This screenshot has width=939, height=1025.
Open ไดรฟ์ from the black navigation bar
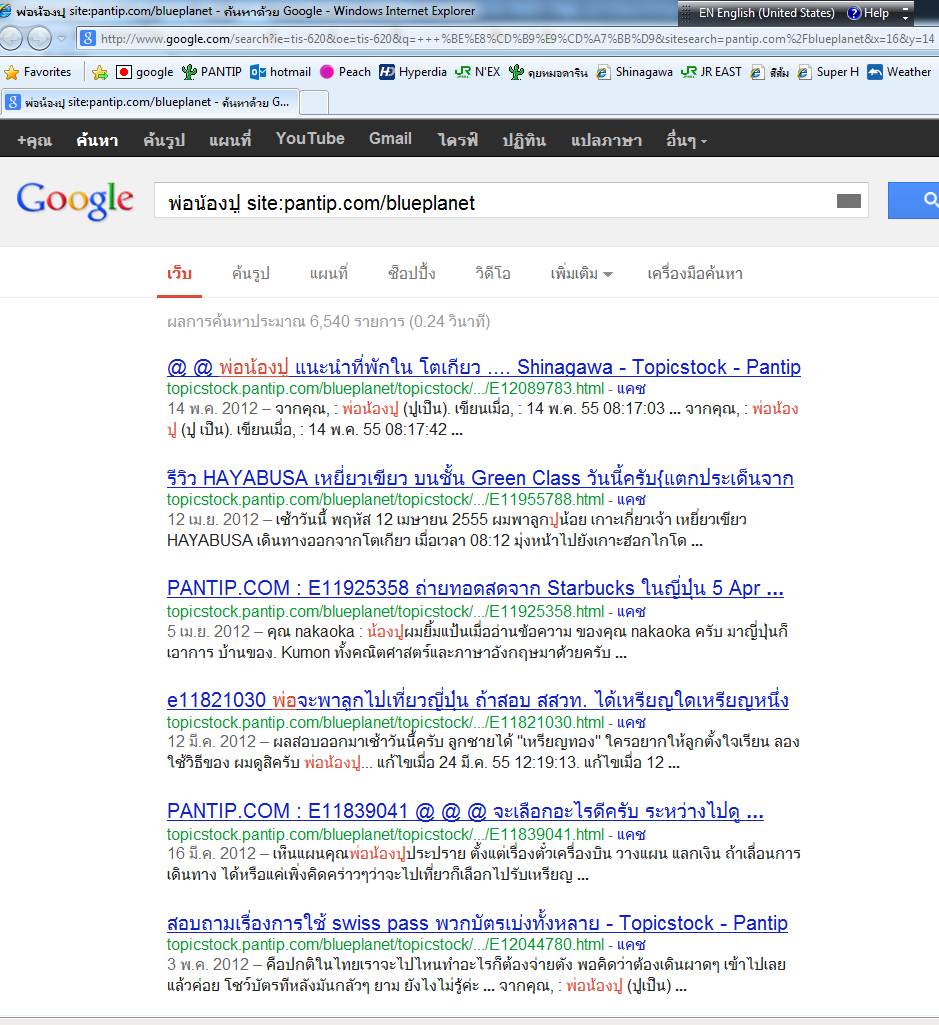pos(458,139)
